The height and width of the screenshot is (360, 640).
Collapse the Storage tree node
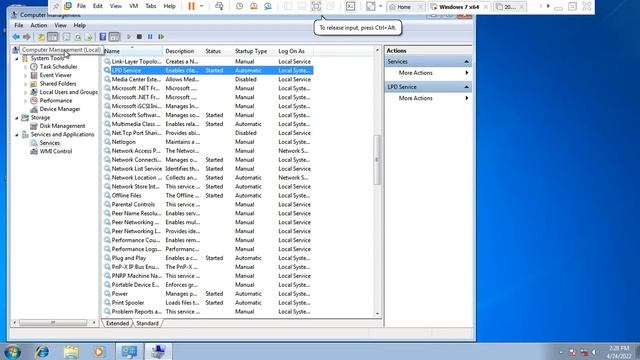pos(17,118)
